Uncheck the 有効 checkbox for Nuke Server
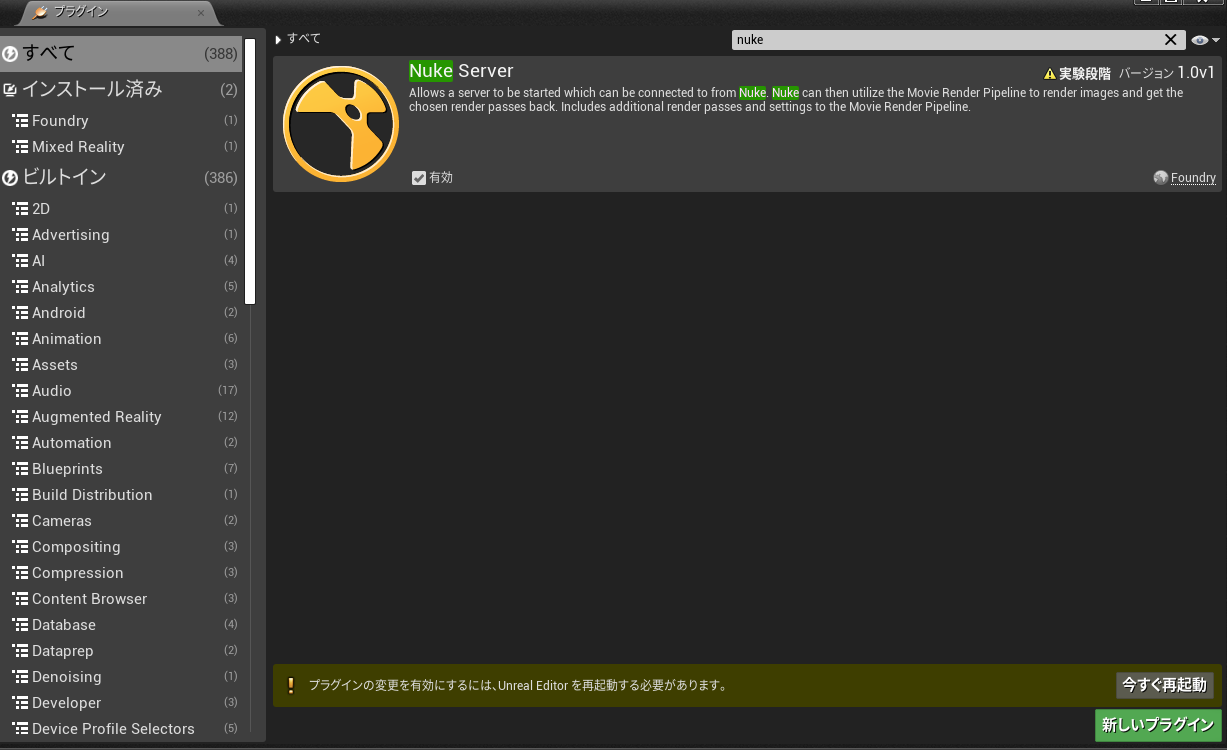1227x750 pixels. pyautogui.click(x=419, y=178)
